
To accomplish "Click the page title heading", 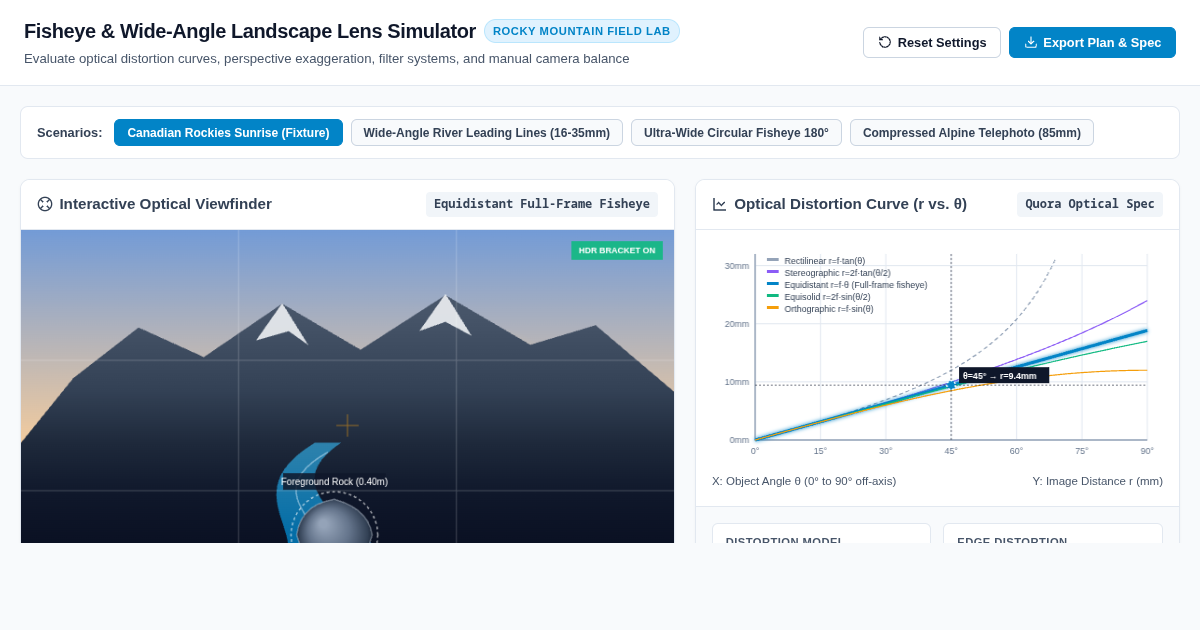I will coord(250,31).
